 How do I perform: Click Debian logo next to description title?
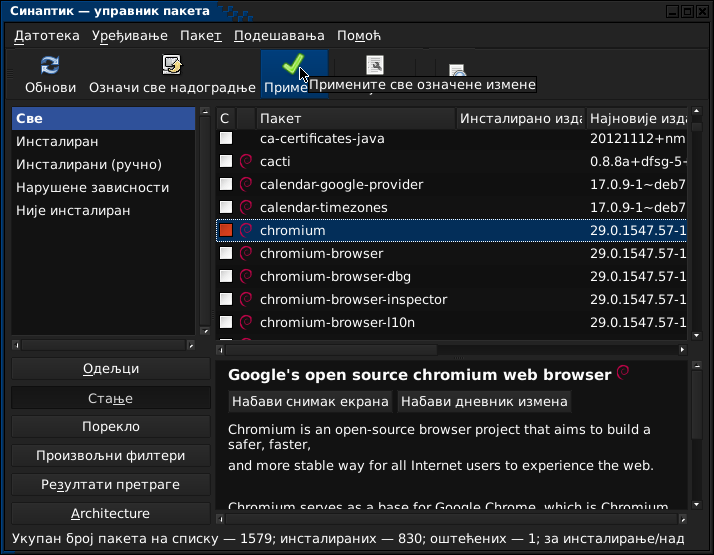point(622,374)
